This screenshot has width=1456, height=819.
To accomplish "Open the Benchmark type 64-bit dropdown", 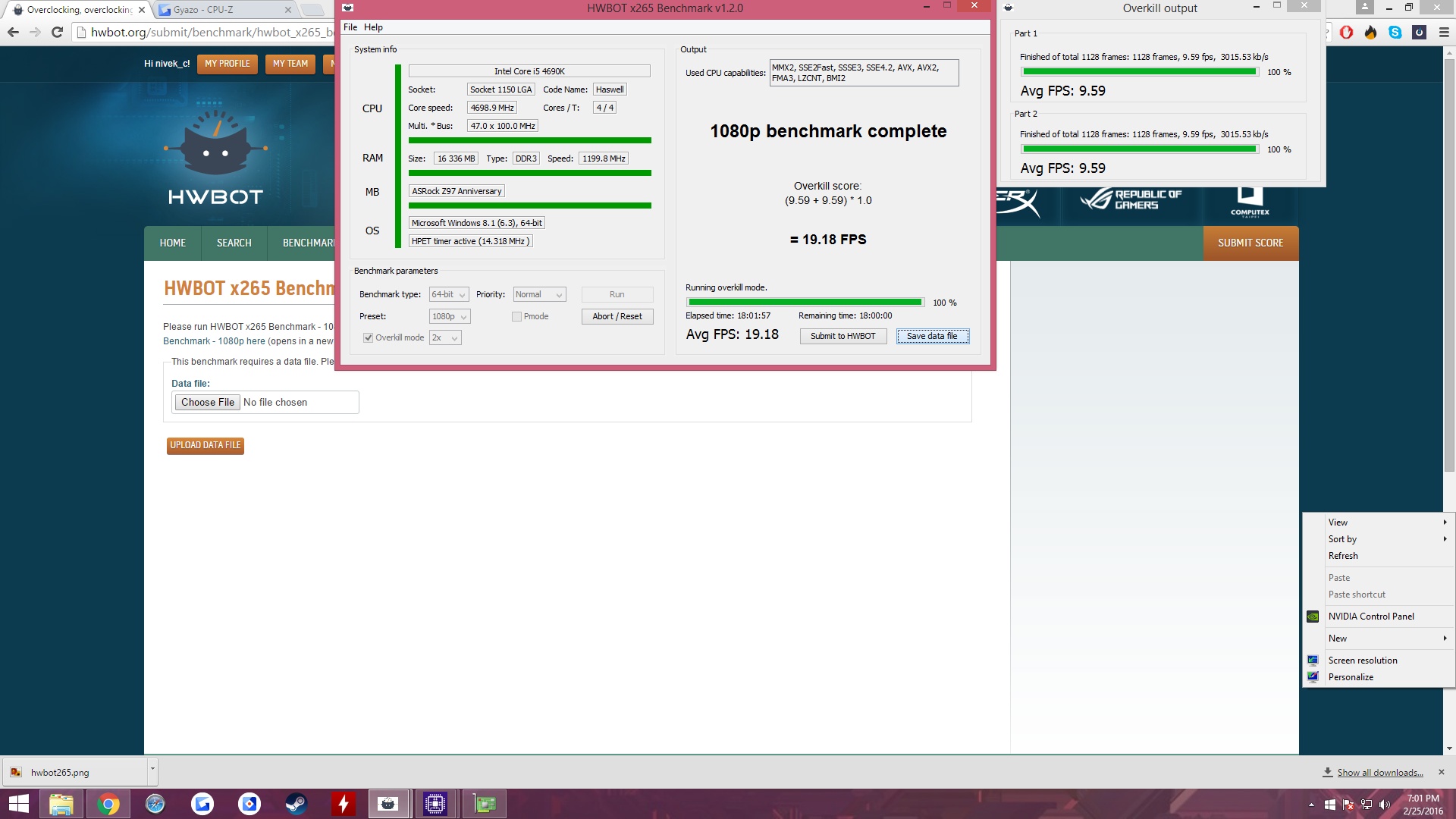I will click(449, 295).
